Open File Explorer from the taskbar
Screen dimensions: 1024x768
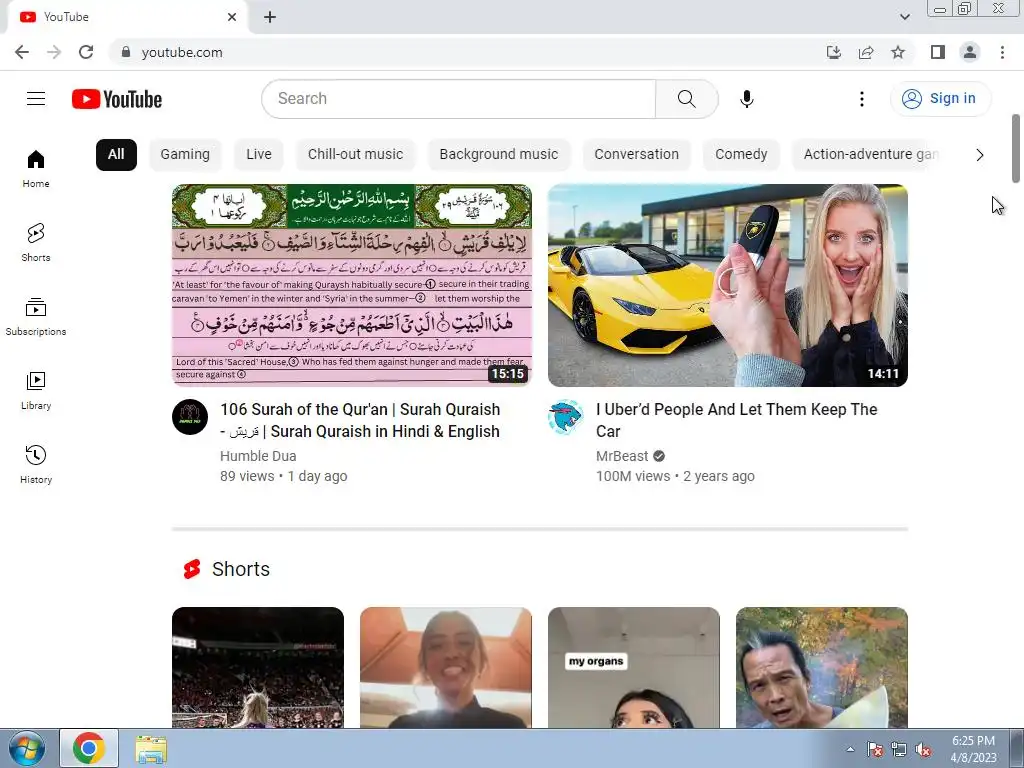pos(151,749)
